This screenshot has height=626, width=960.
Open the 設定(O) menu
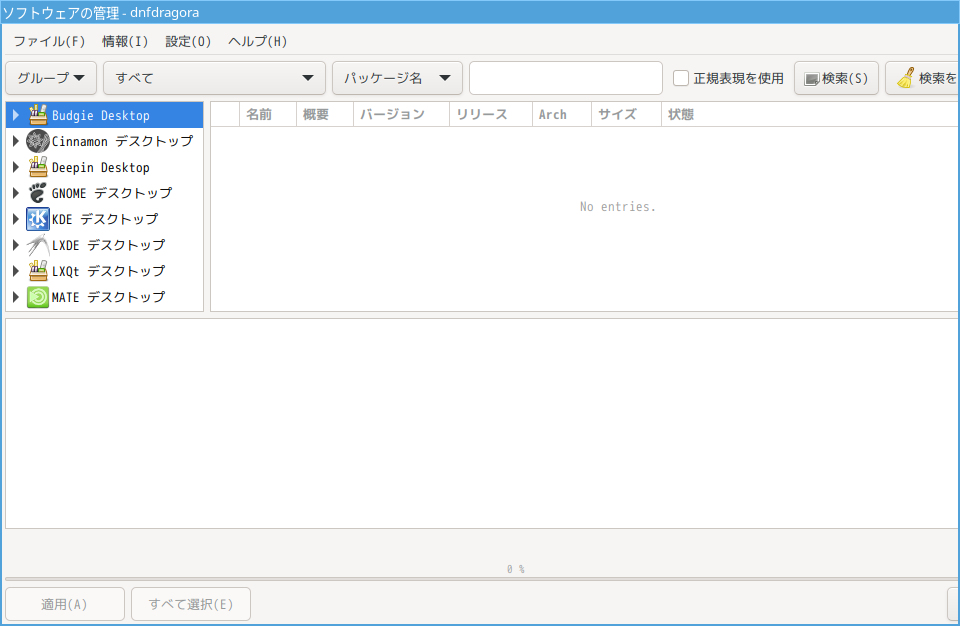click(189, 42)
